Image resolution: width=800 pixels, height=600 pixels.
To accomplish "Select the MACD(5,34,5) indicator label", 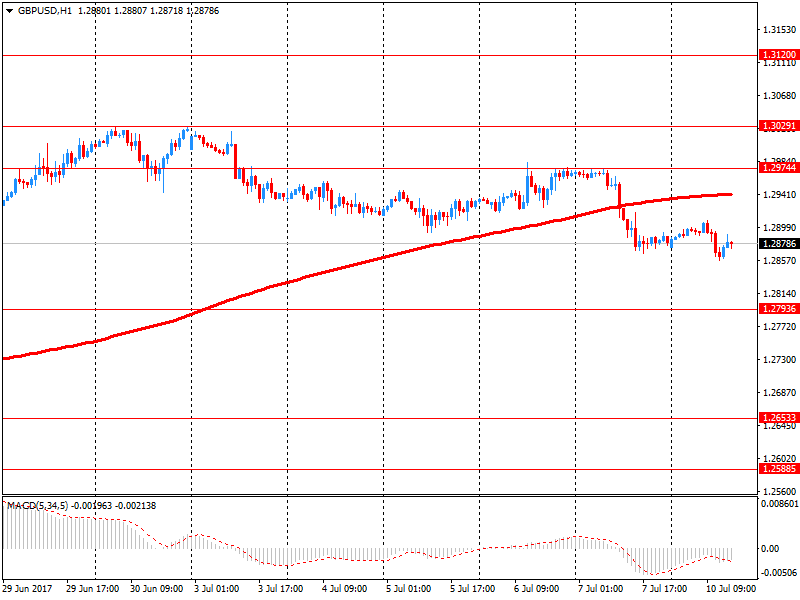I will [37, 506].
